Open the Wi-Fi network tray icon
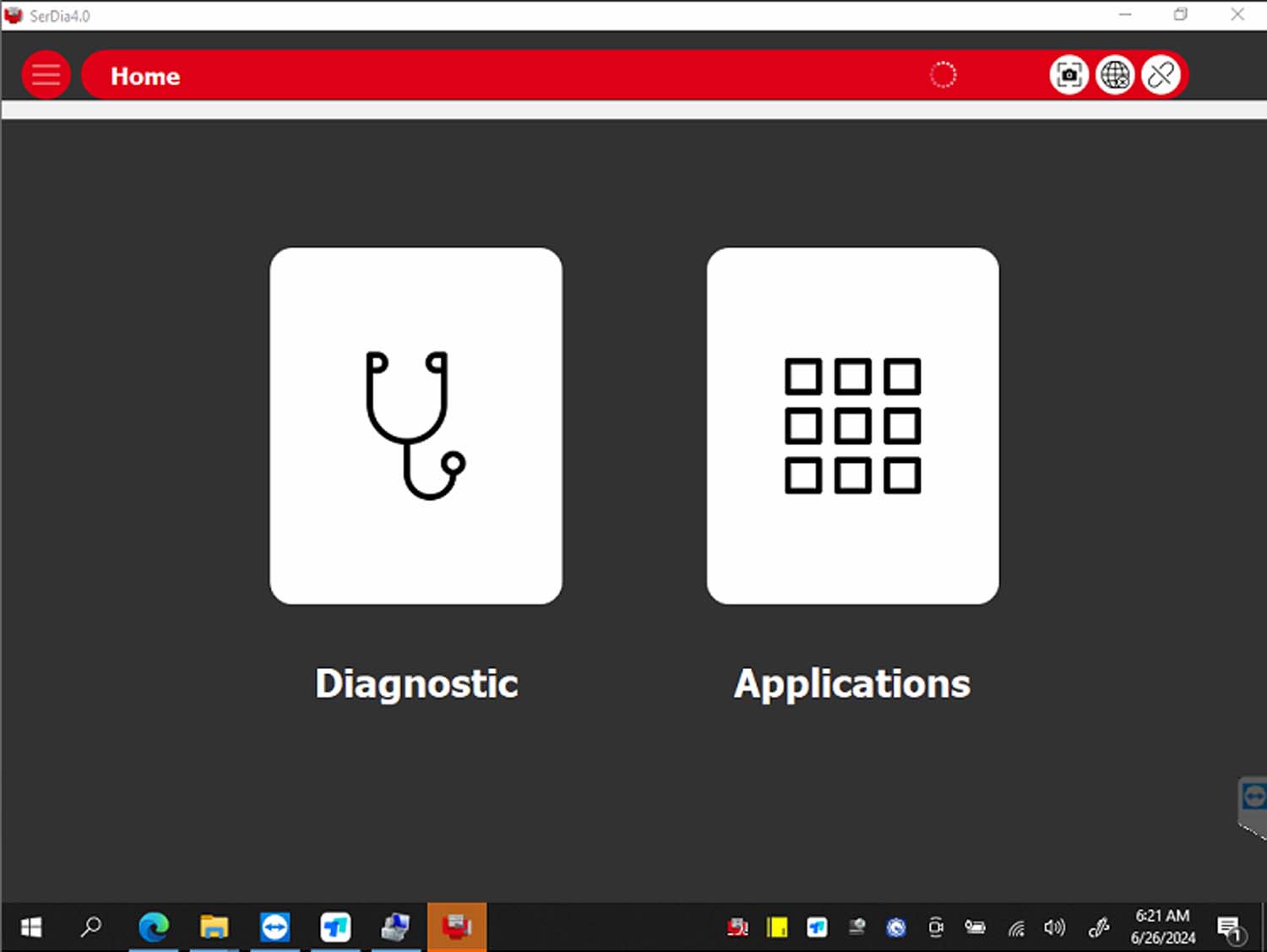 click(1016, 928)
